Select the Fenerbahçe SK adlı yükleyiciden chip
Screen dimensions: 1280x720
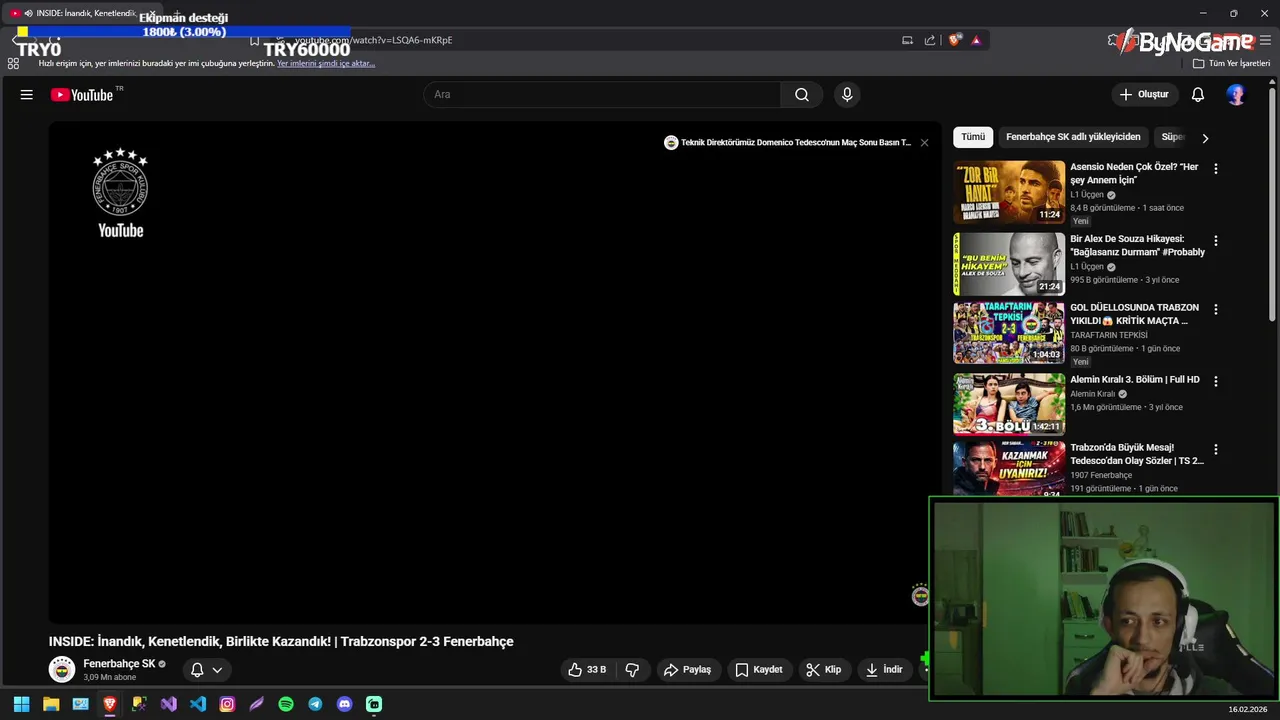coord(1073,137)
